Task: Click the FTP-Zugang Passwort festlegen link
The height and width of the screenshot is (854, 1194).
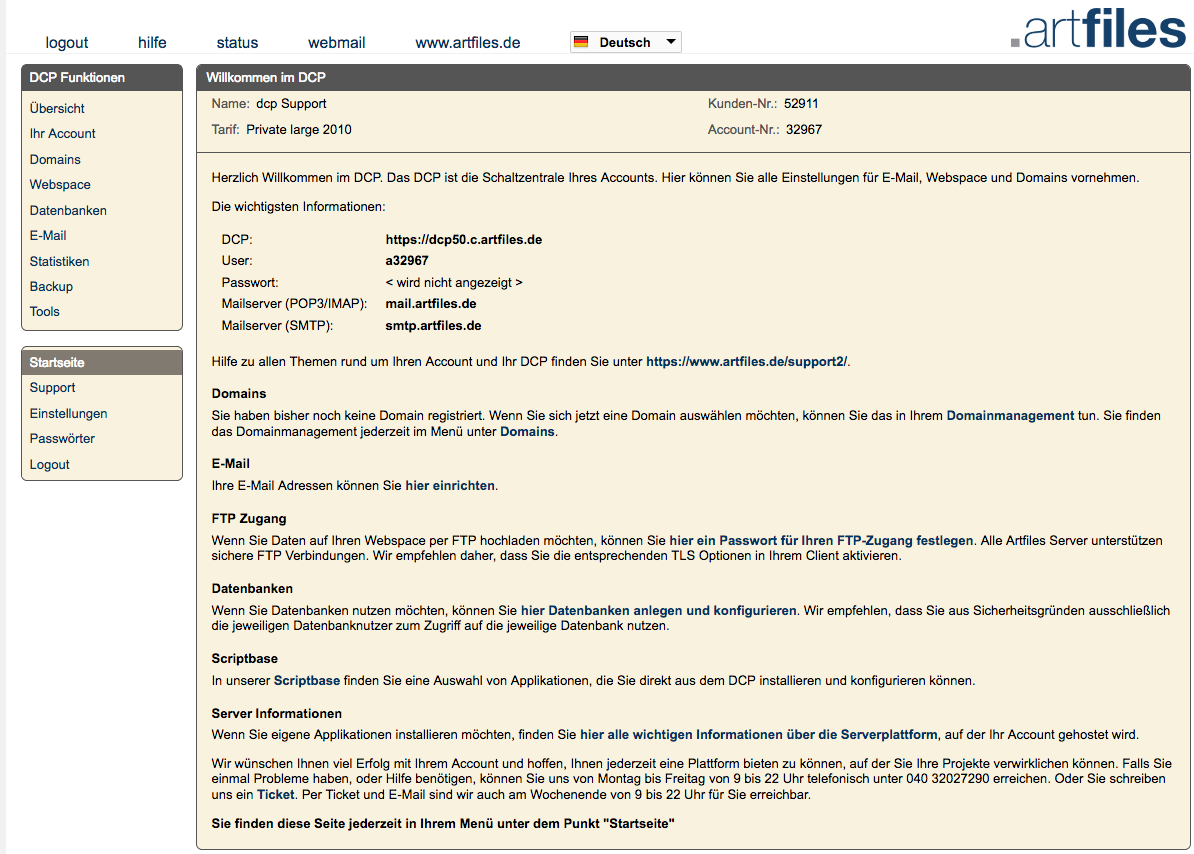Action: 821,540
